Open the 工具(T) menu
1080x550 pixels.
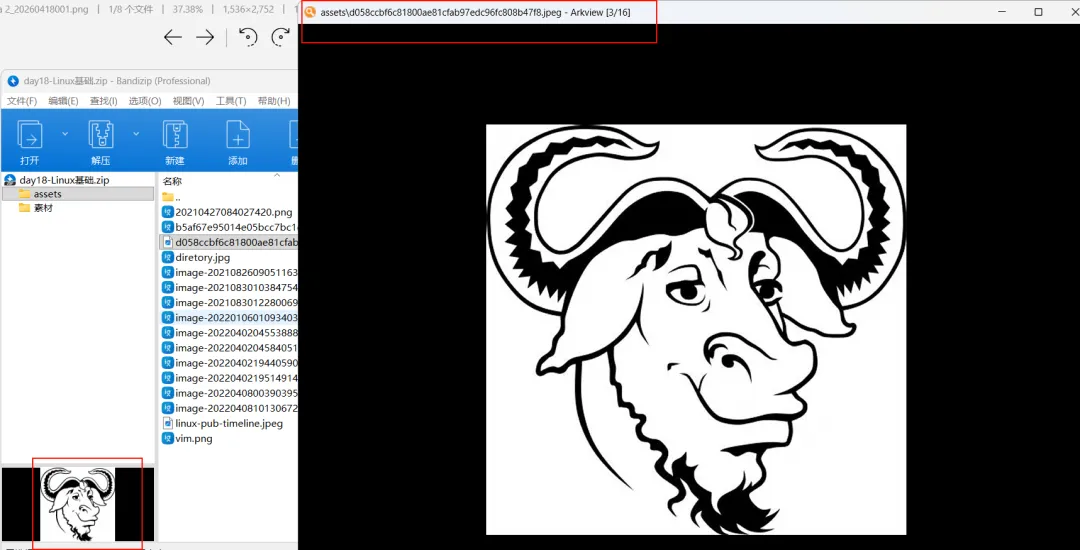click(231, 101)
